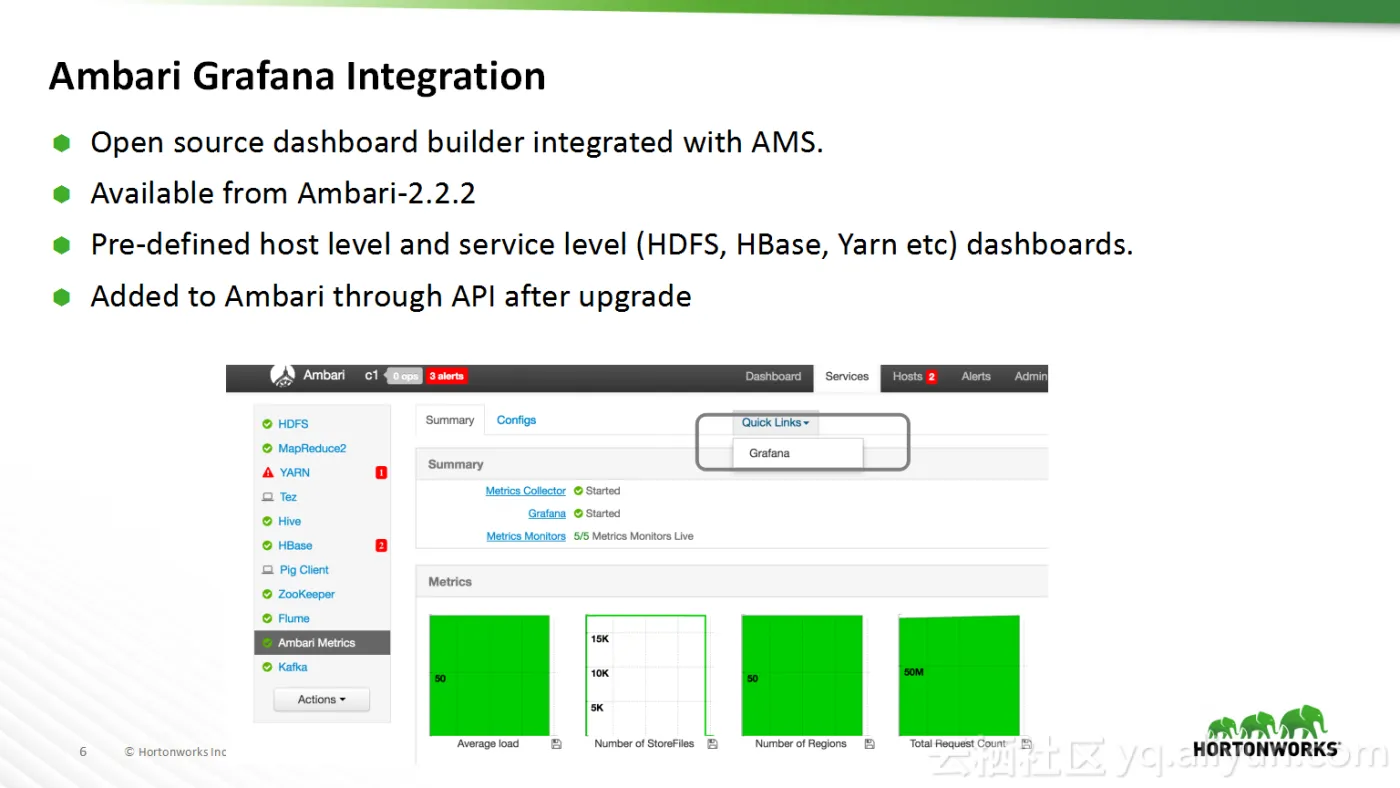Click the red alert badge beside HBase
The image size is (1400, 788).
click(x=381, y=546)
